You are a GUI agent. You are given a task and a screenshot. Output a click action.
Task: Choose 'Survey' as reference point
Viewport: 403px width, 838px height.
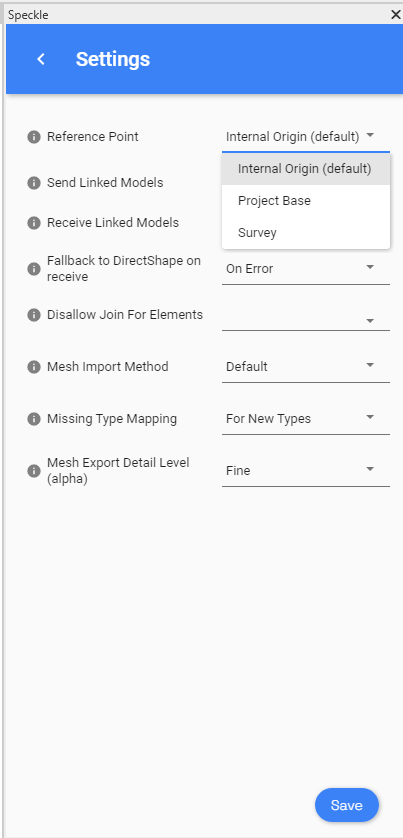(x=306, y=233)
